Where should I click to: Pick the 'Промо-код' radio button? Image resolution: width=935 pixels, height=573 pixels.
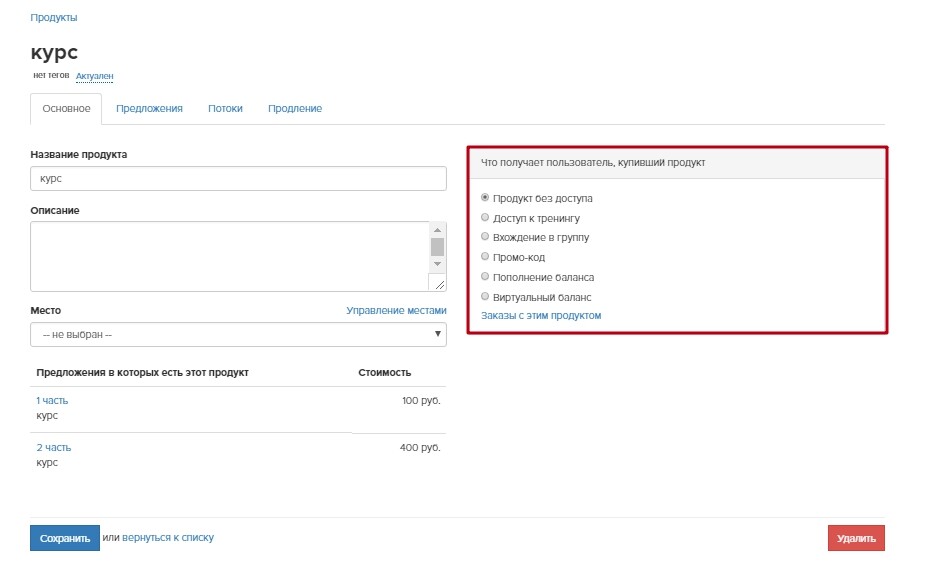pos(485,256)
